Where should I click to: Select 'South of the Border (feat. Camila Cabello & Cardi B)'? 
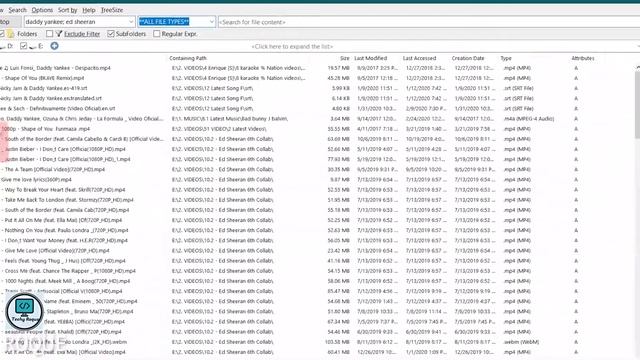tap(84, 139)
